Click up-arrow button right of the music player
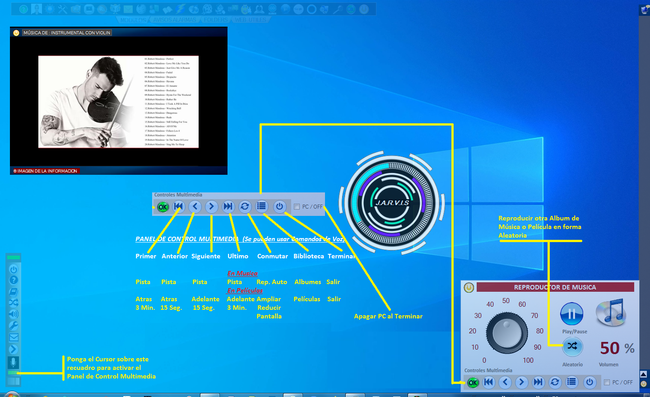 coord(643,374)
